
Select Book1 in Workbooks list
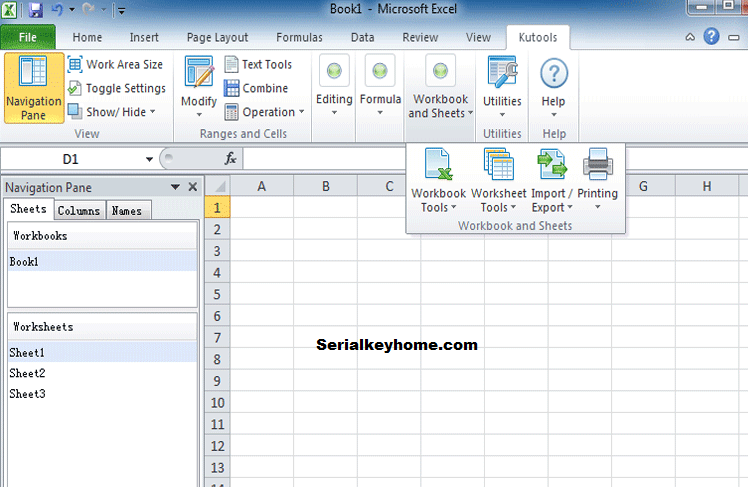[x=102, y=261]
